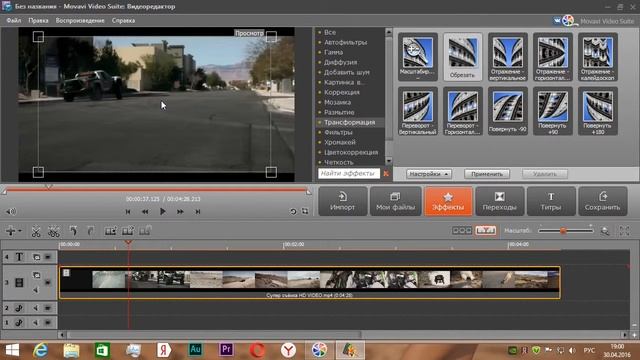Select the Супер съемка HD VIDEO.mp4 clip
The image size is (640, 360).
(310, 282)
